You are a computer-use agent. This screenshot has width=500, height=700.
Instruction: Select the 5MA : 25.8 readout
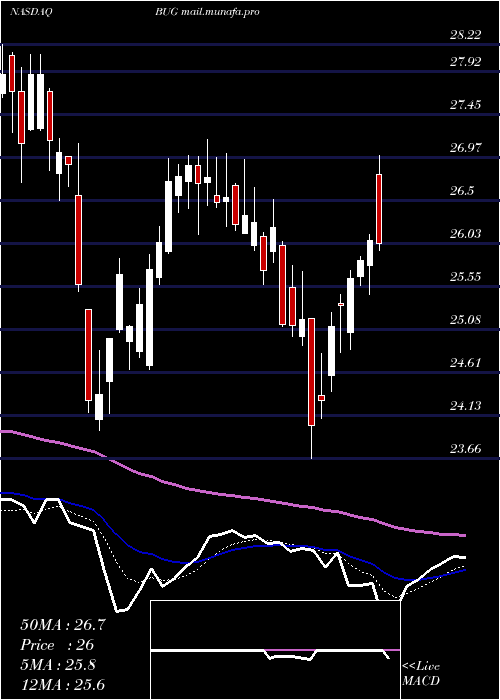58,665
